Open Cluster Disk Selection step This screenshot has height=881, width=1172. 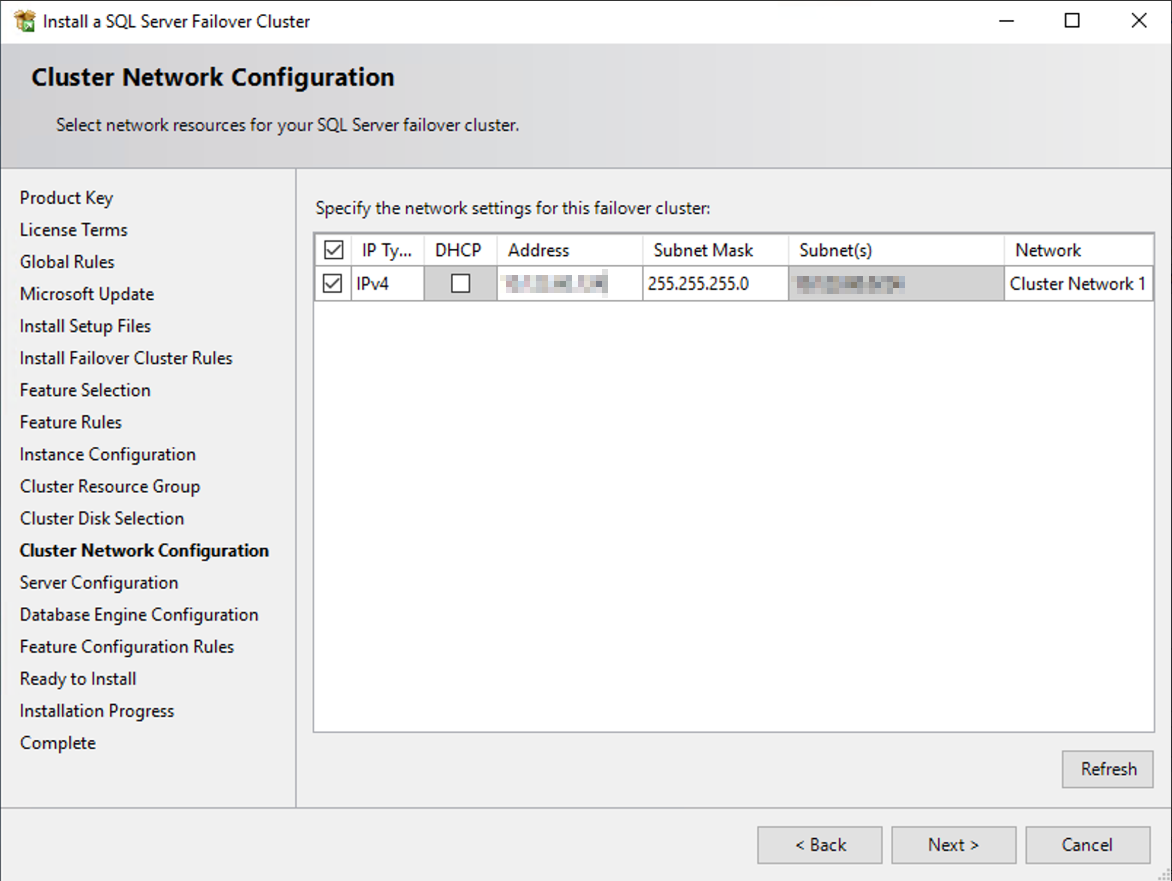click(x=102, y=519)
